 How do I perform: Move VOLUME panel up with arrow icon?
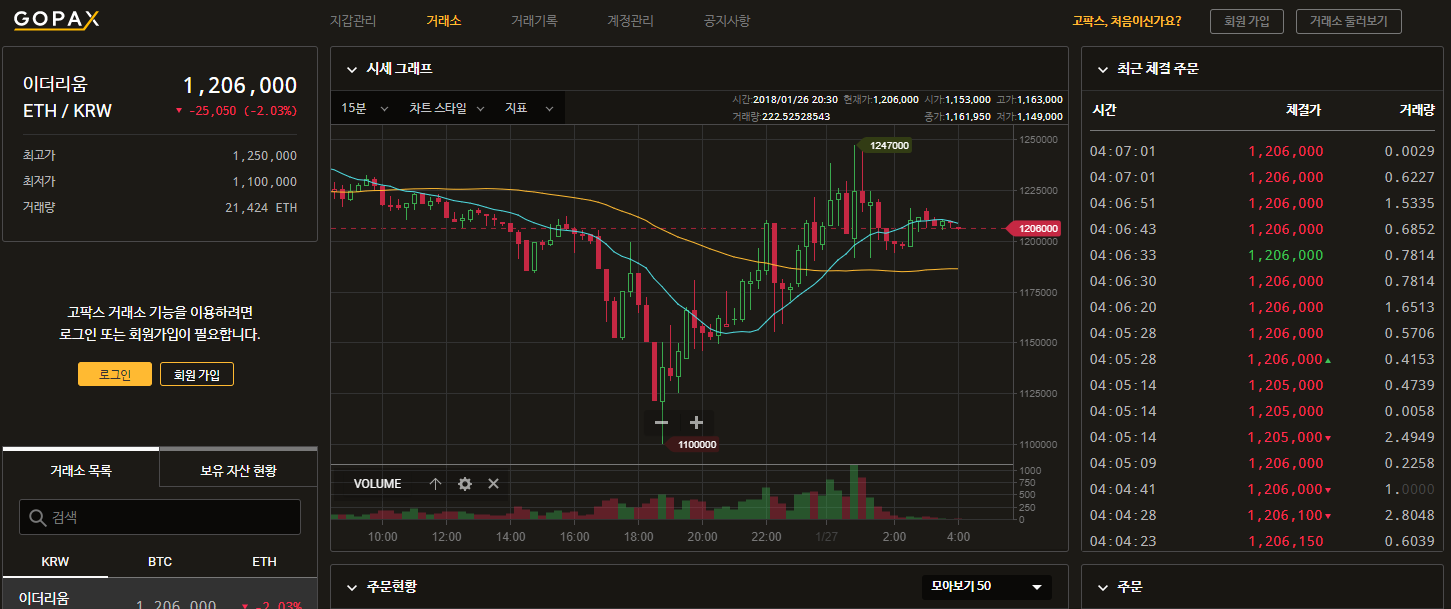point(435,484)
